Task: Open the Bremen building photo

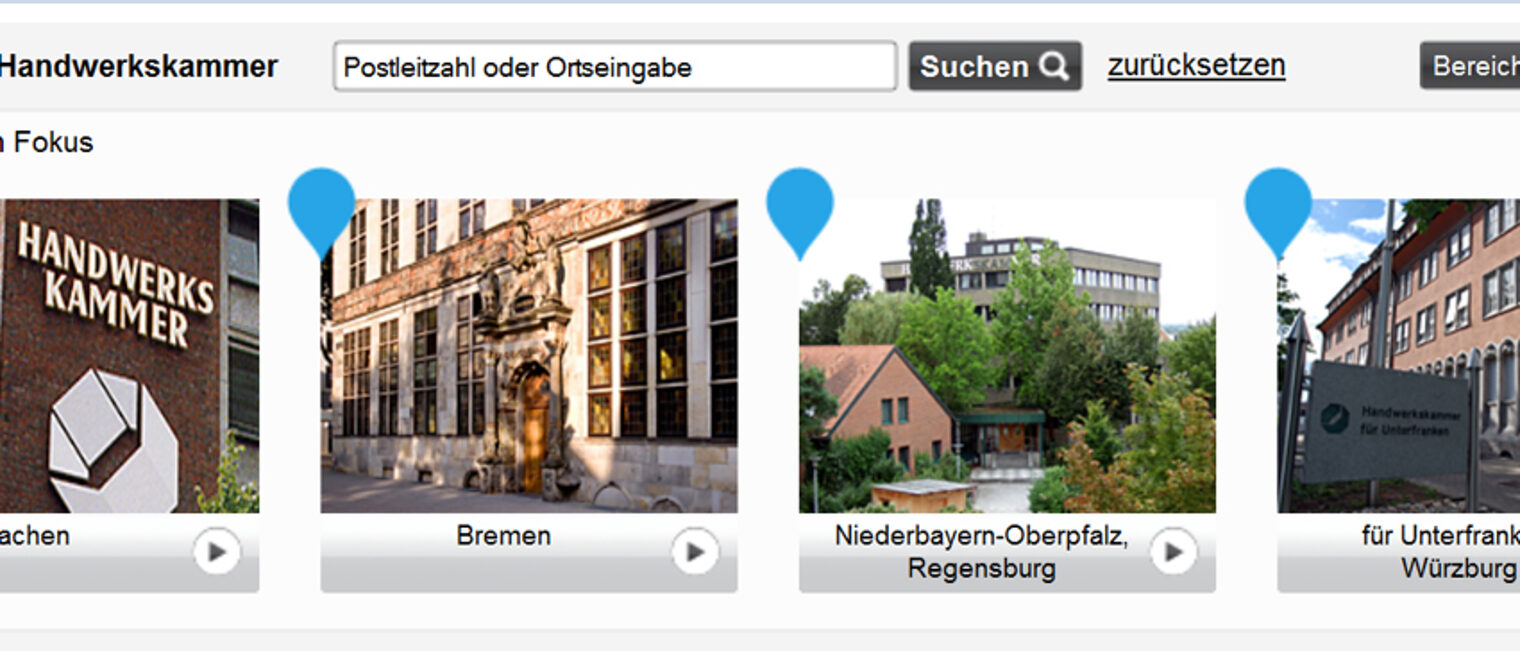Action: 529,356
